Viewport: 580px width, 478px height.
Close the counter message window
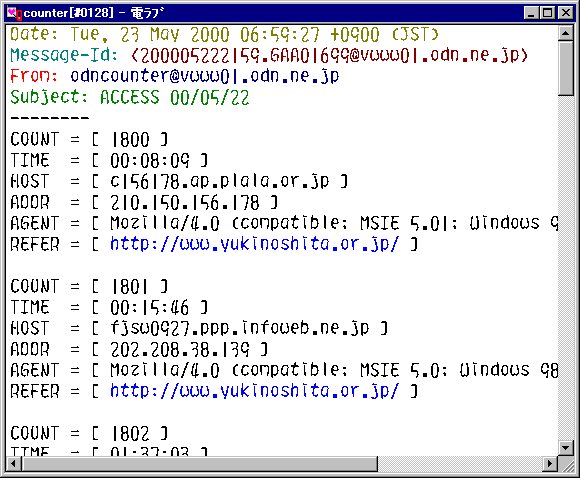[x=566, y=13]
